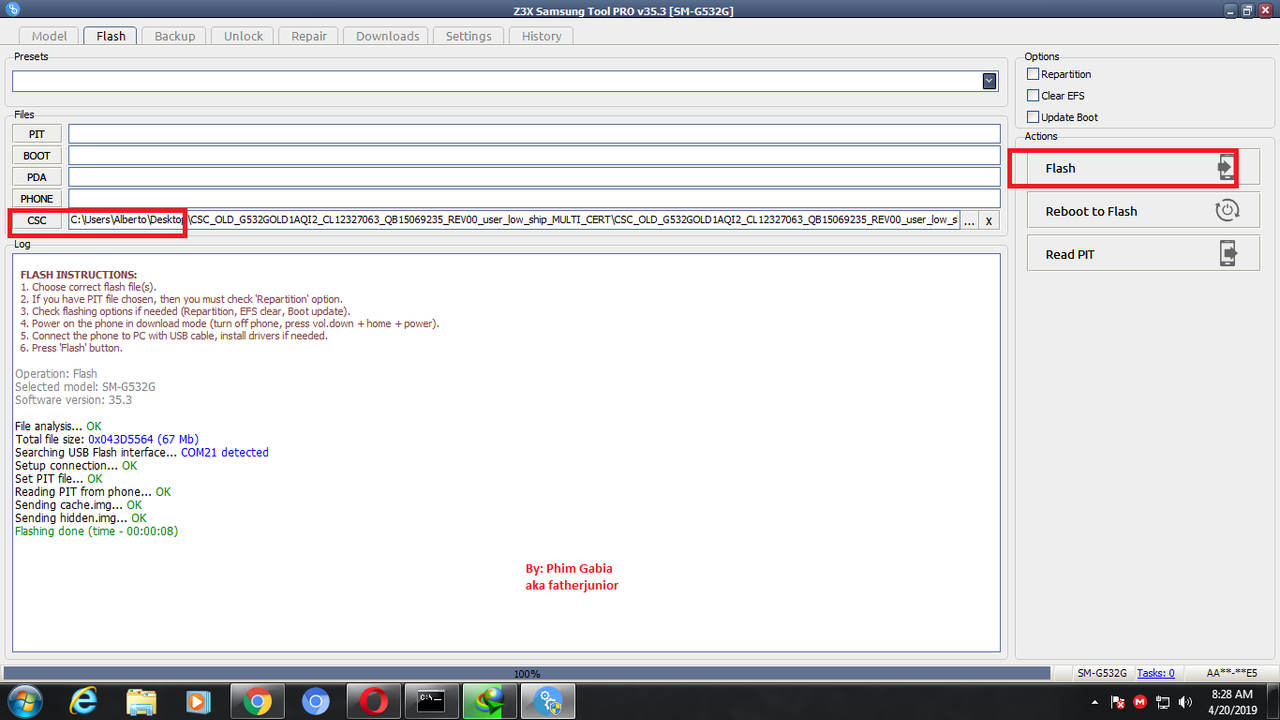Open the Settings tab
This screenshot has width=1280, height=720.
pyautogui.click(x=469, y=36)
